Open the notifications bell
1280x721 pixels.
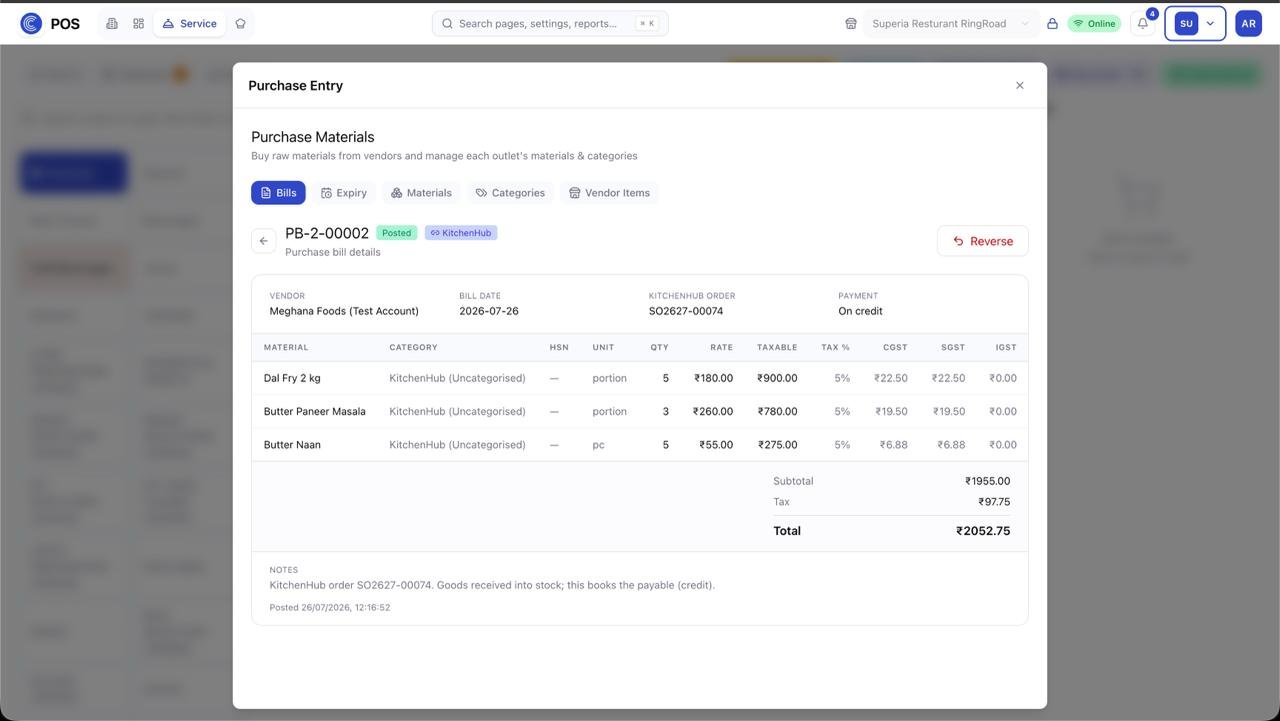[1143, 23]
